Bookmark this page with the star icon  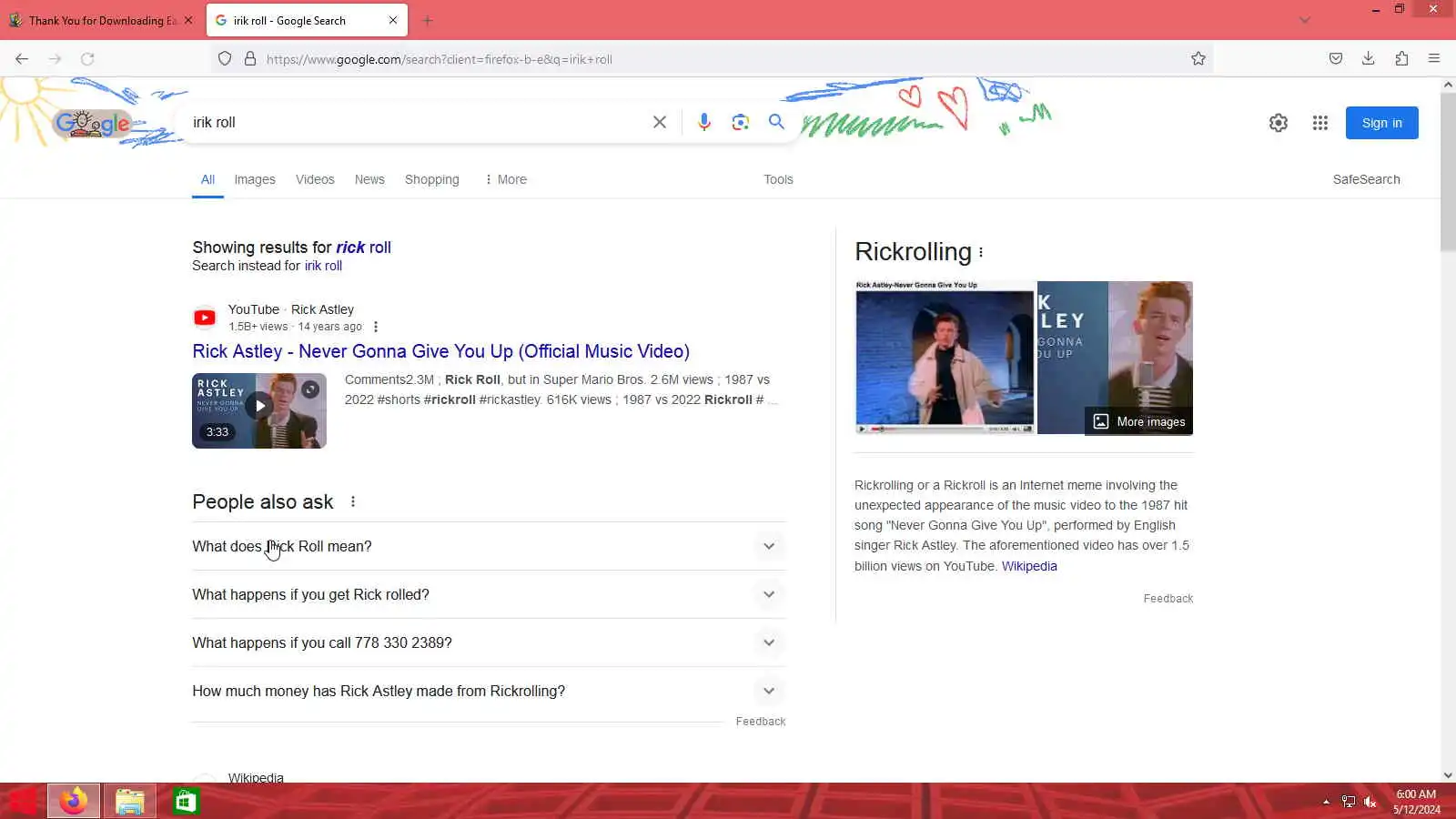coord(1198,59)
